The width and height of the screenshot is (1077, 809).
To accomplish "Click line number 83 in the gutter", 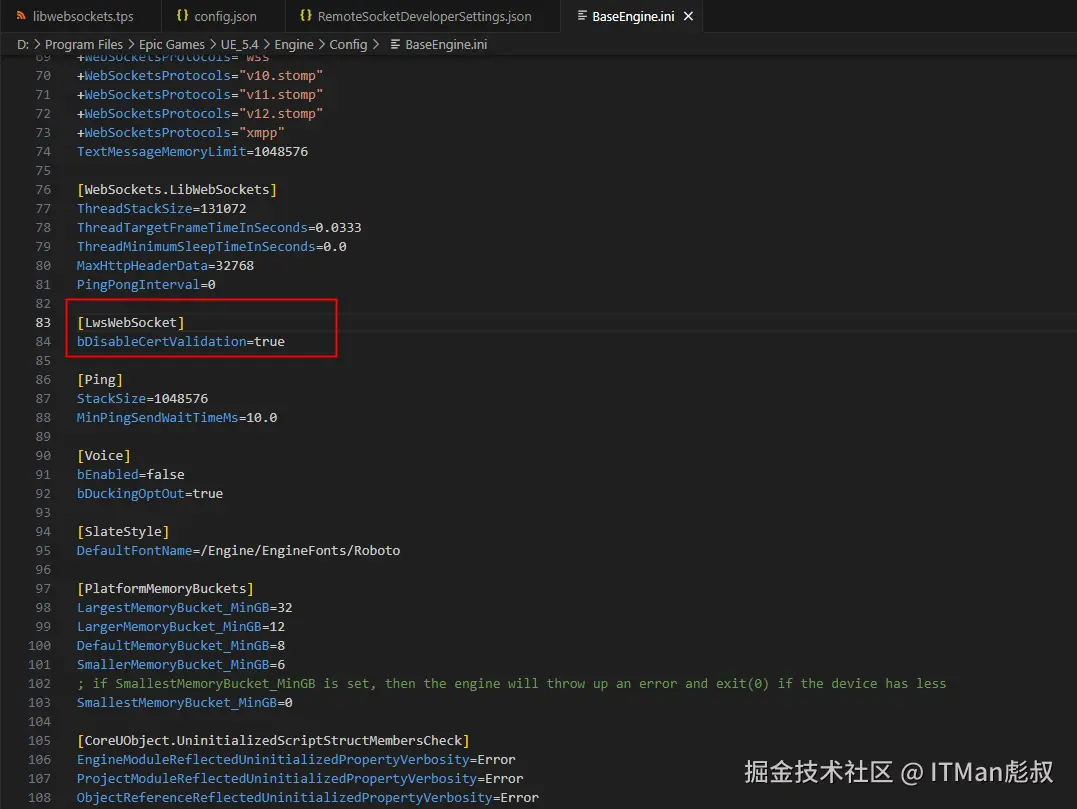I will tap(43, 322).
